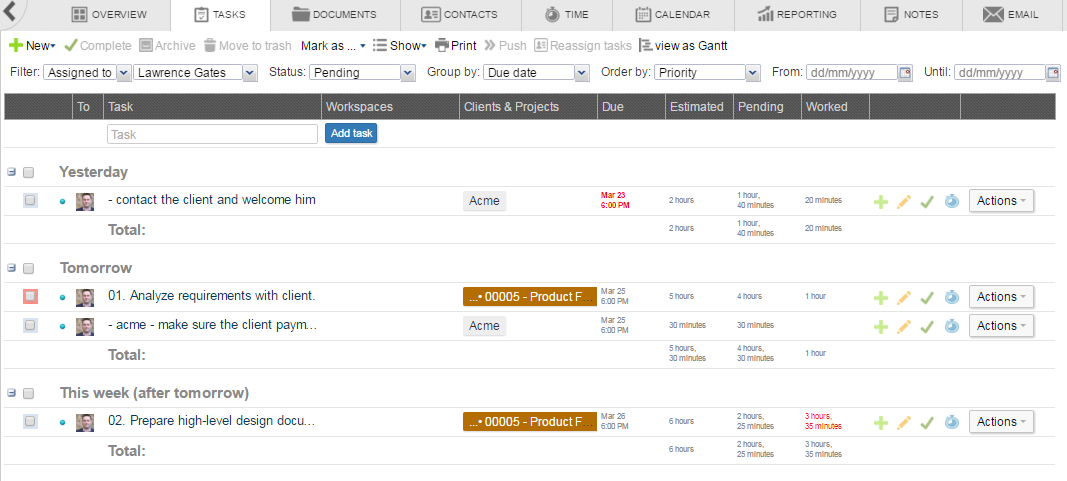Click the back arrow at top left

[x=10, y=14]
